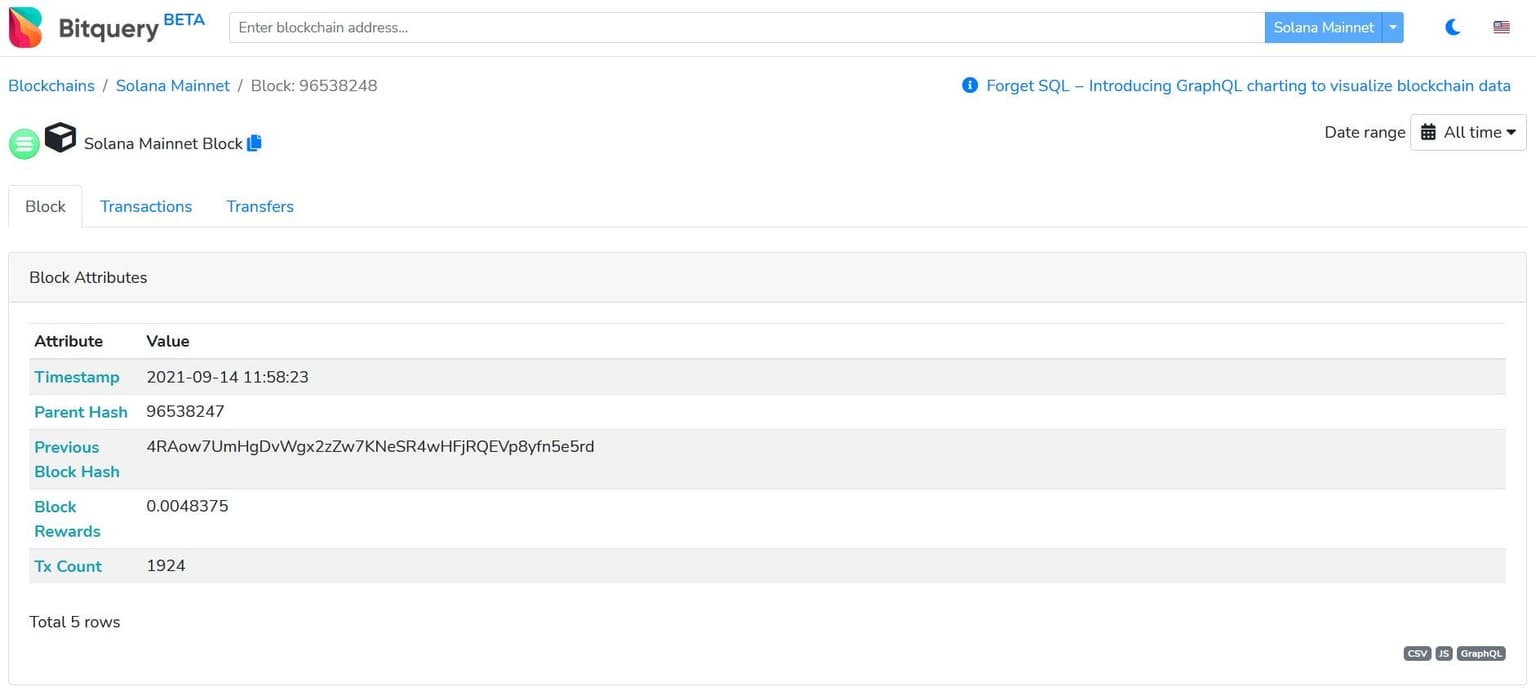Open language selector US flag

pos(1501,27)
